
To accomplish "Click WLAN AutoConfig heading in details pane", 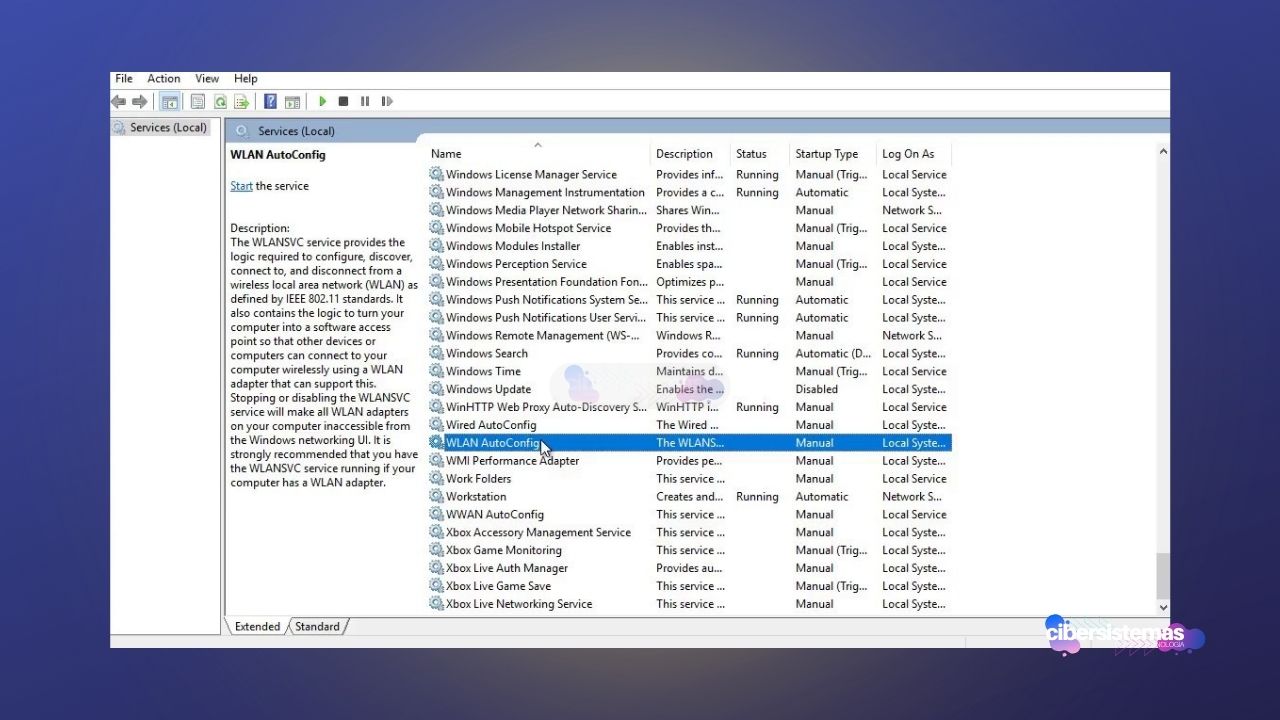I will coord(278,155).
